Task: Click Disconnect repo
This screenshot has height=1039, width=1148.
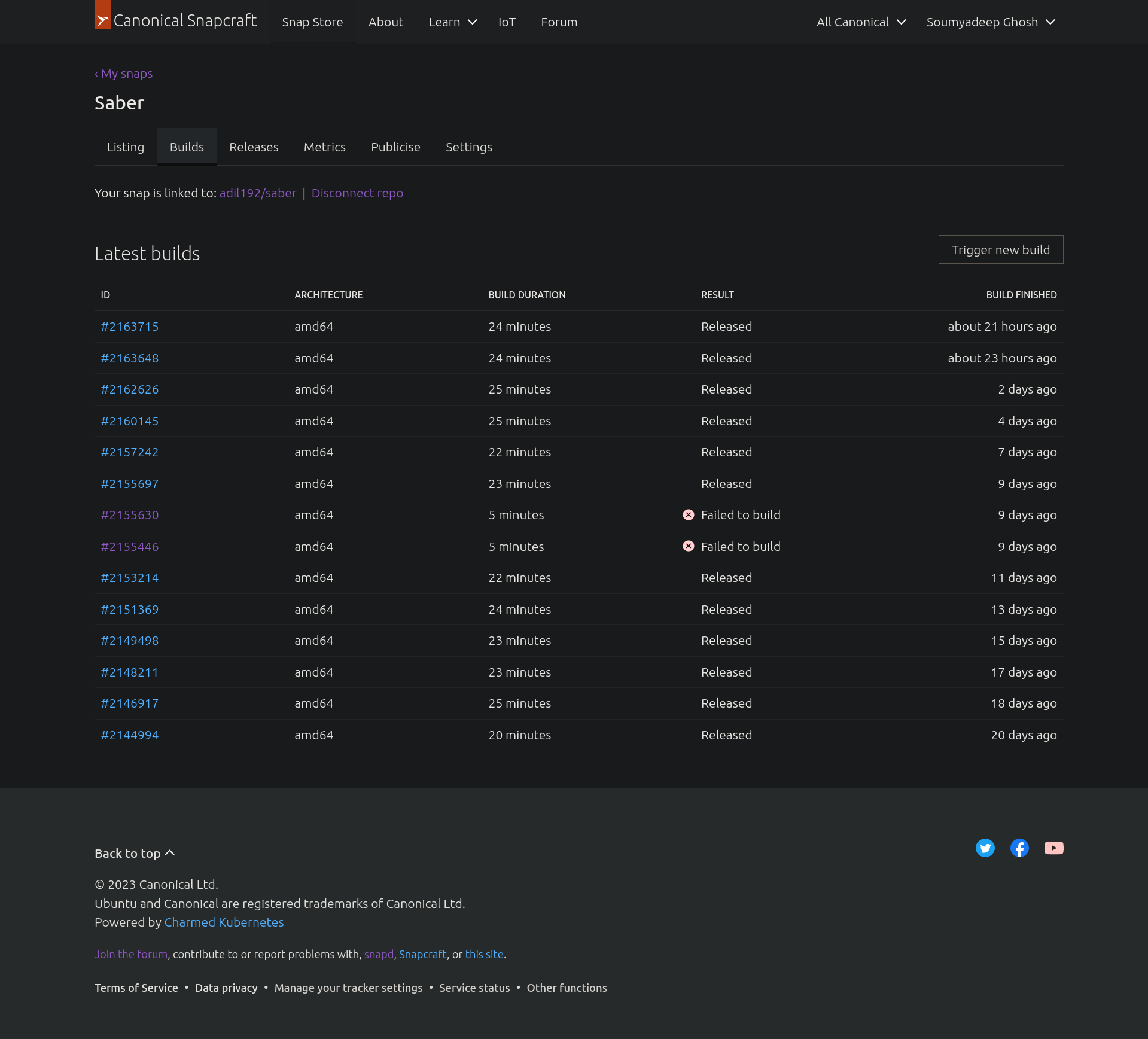Action: [x=357, y=193]
